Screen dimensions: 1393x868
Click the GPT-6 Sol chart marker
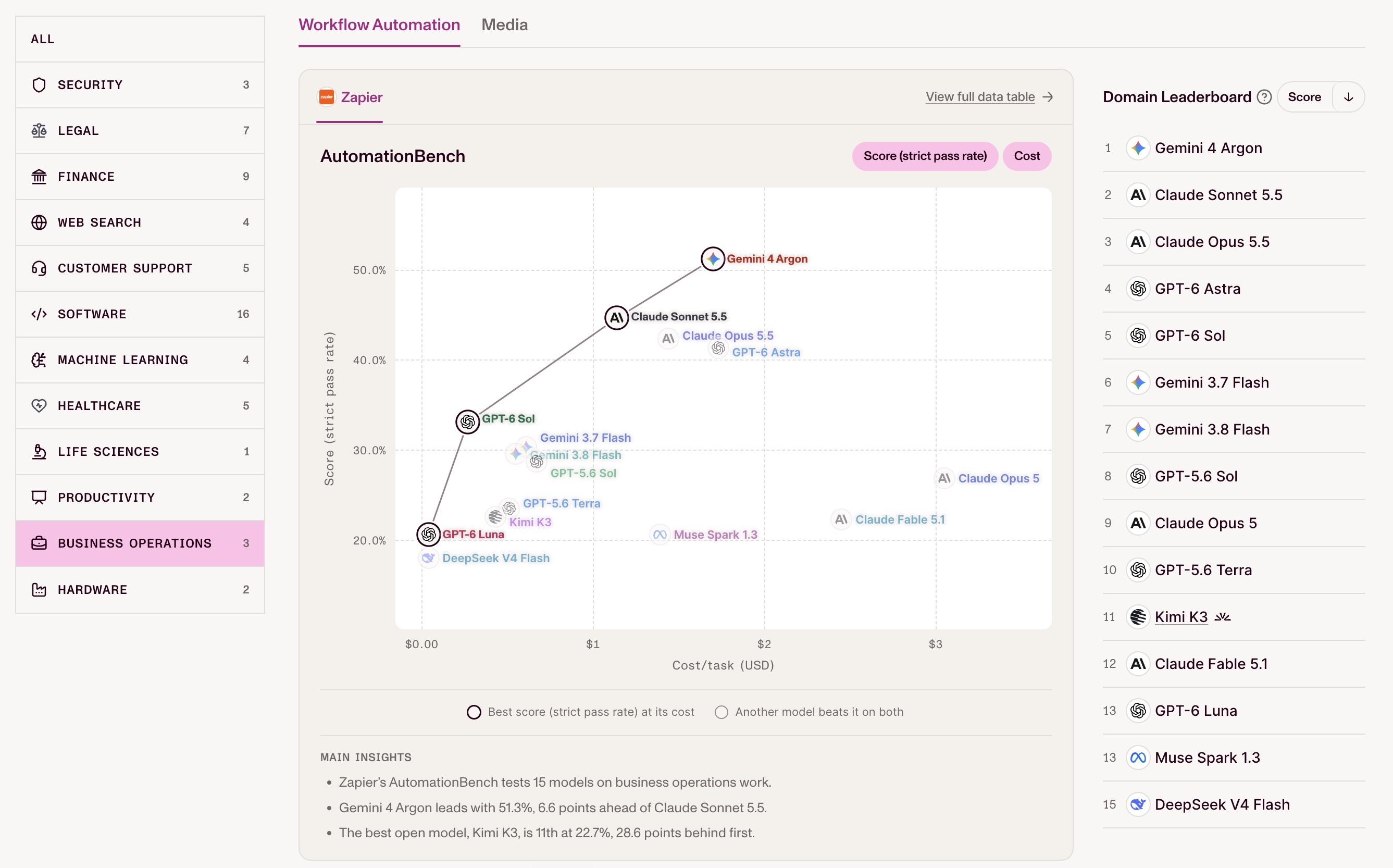tap(468, 422)
